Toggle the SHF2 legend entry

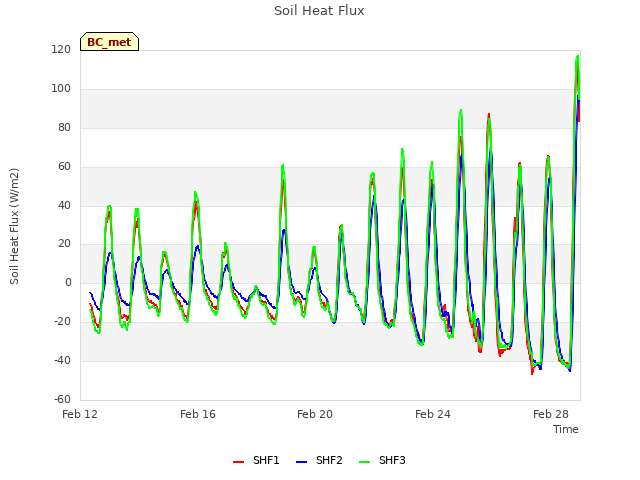[319, 460]
